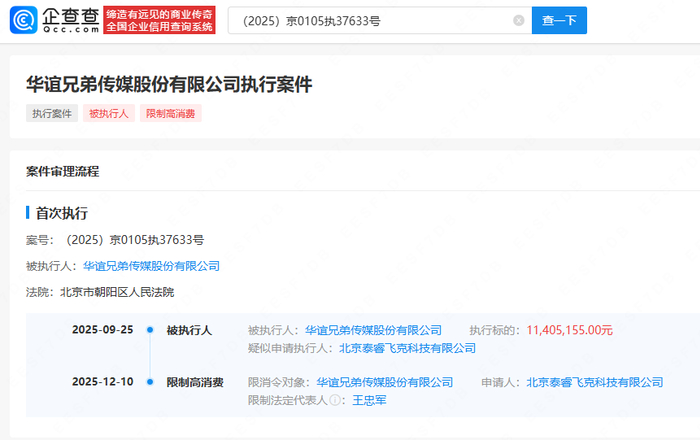This screenshot has height=440, width=700.
Task: Open 限消令对象 华谊兄弟 company link
Action: (385, 382)
